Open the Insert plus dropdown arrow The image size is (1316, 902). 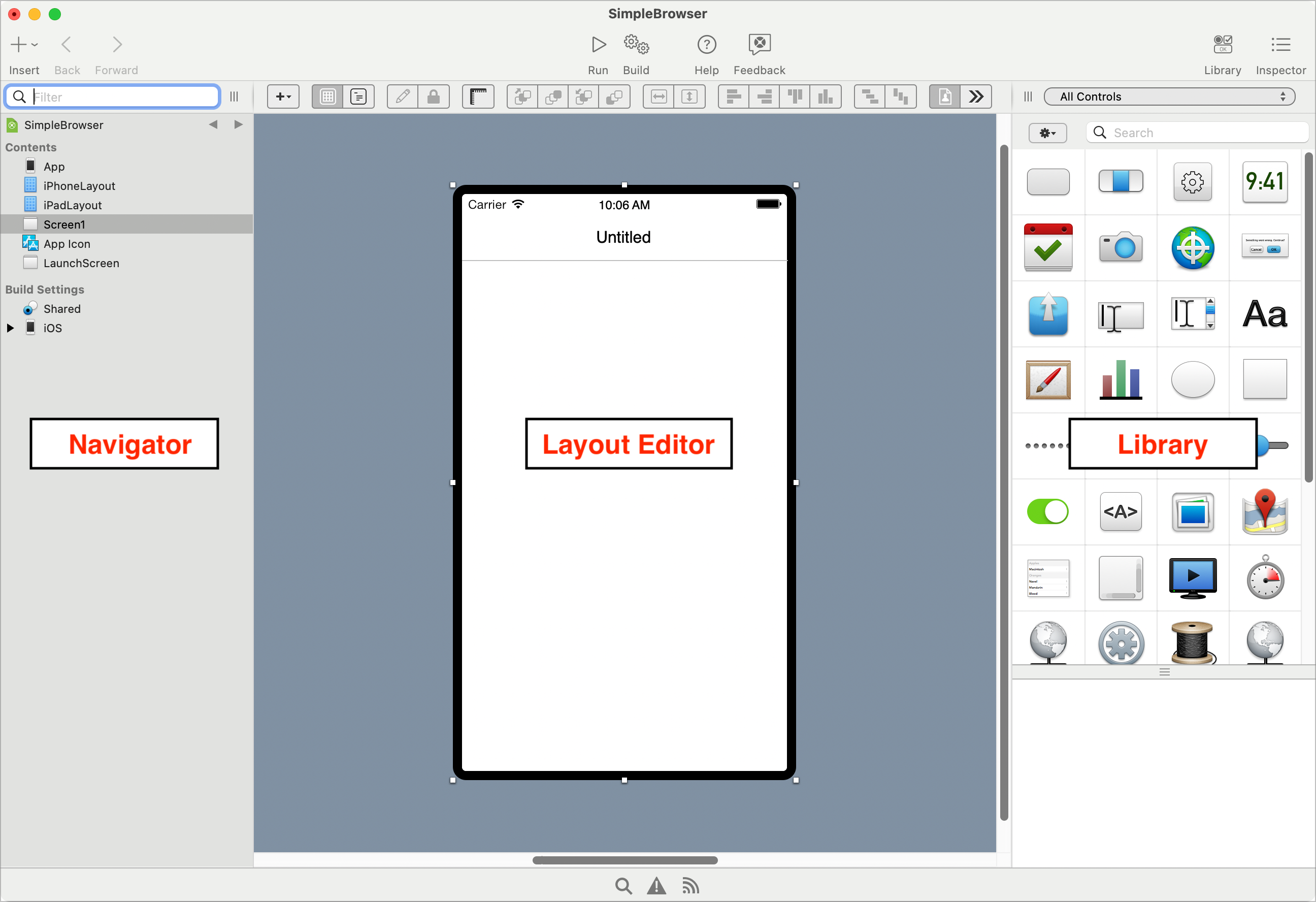coord(35,45)
